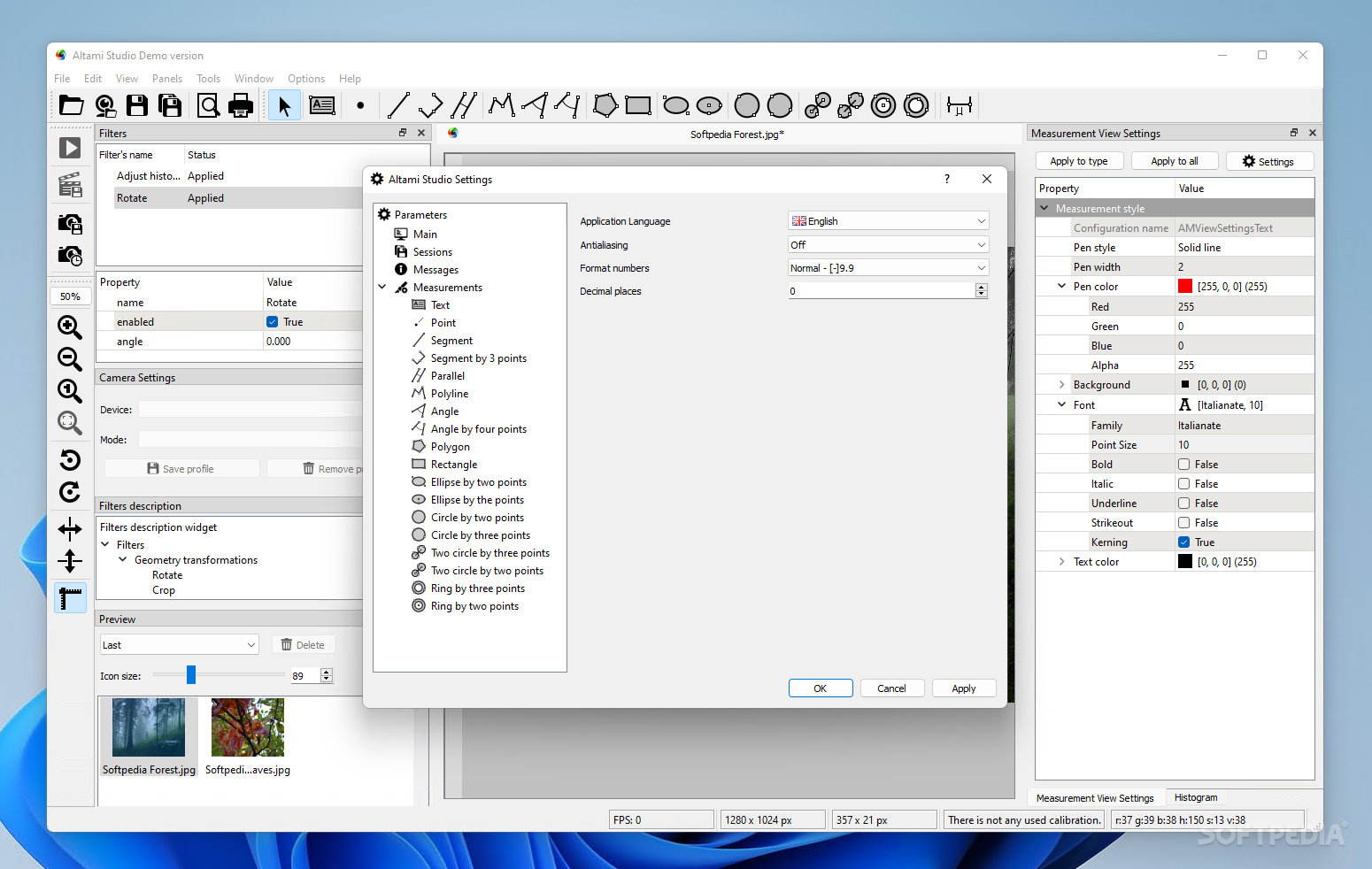Select the angle measurement tool in toolbar
This screenshot has height=869, width=1372.
click(x=535, y=105)
